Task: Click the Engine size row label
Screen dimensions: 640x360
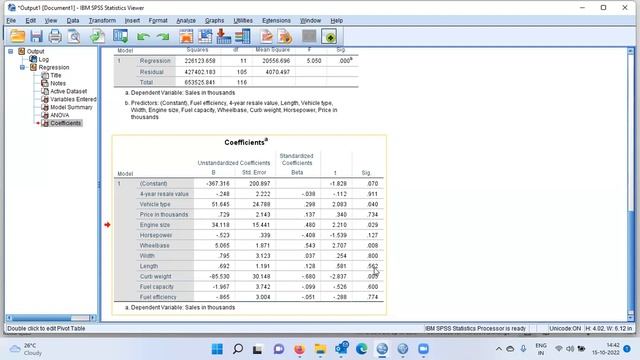Action: click(155, 225)
